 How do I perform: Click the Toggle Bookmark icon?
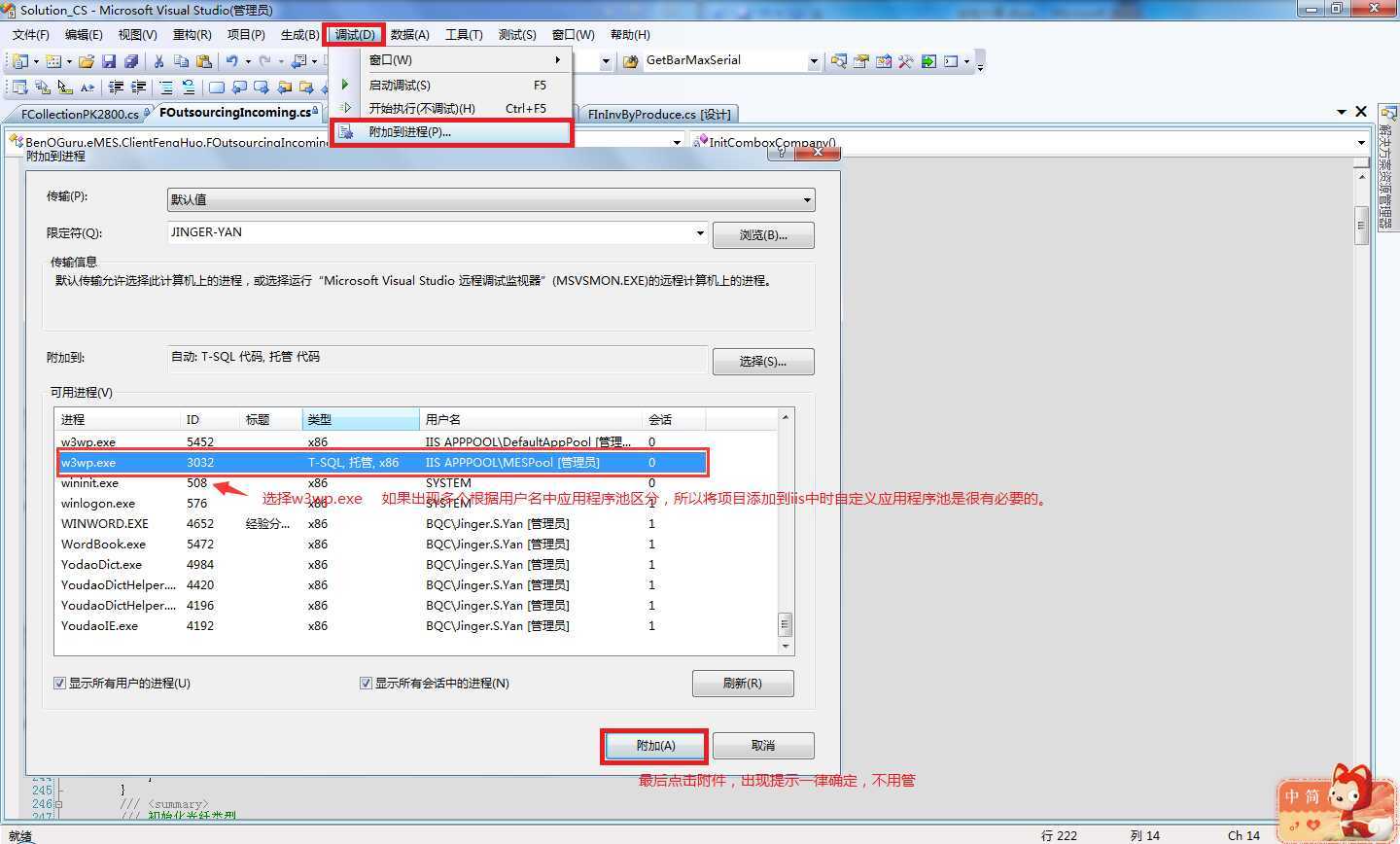217,88
